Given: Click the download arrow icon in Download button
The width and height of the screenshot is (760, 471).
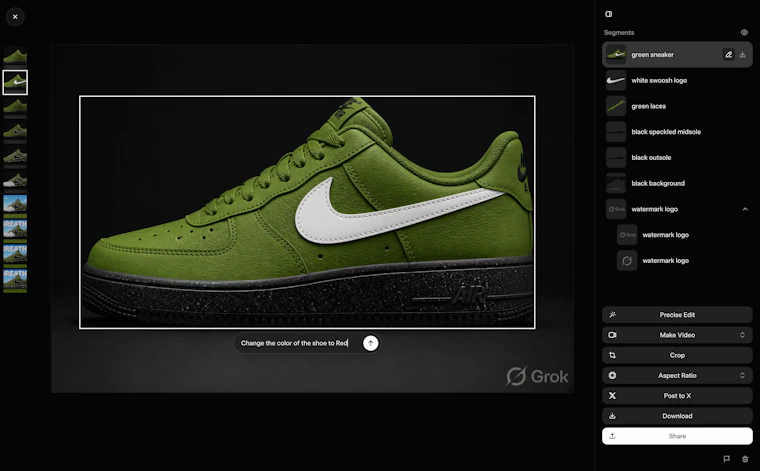Looking at the screenshot, I should tap(613, 416).
